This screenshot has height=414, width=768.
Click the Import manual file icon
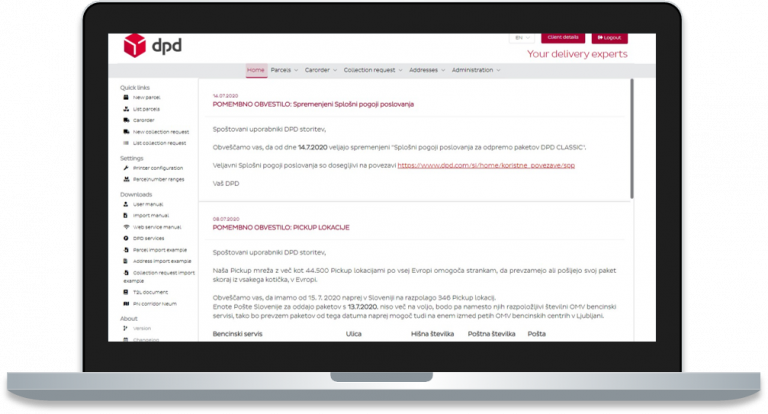126,216
